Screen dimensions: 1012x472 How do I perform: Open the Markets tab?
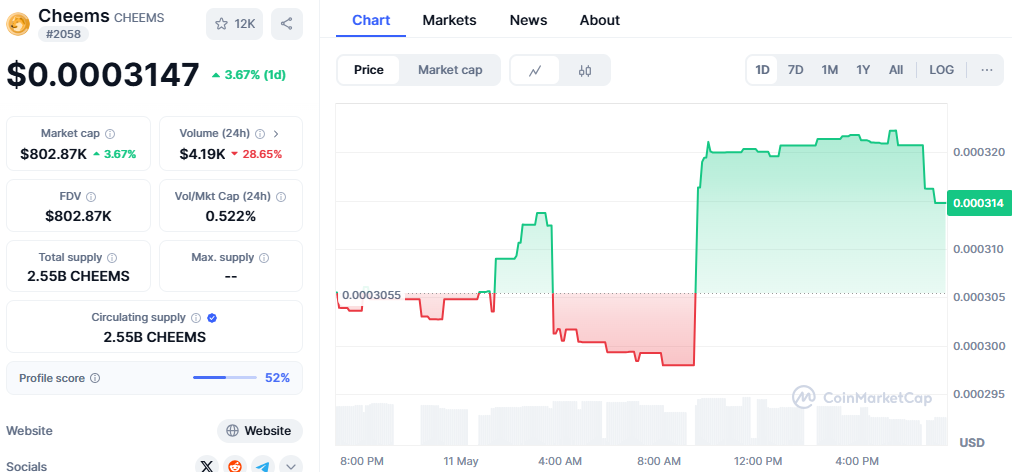click(x=449, y=20)
